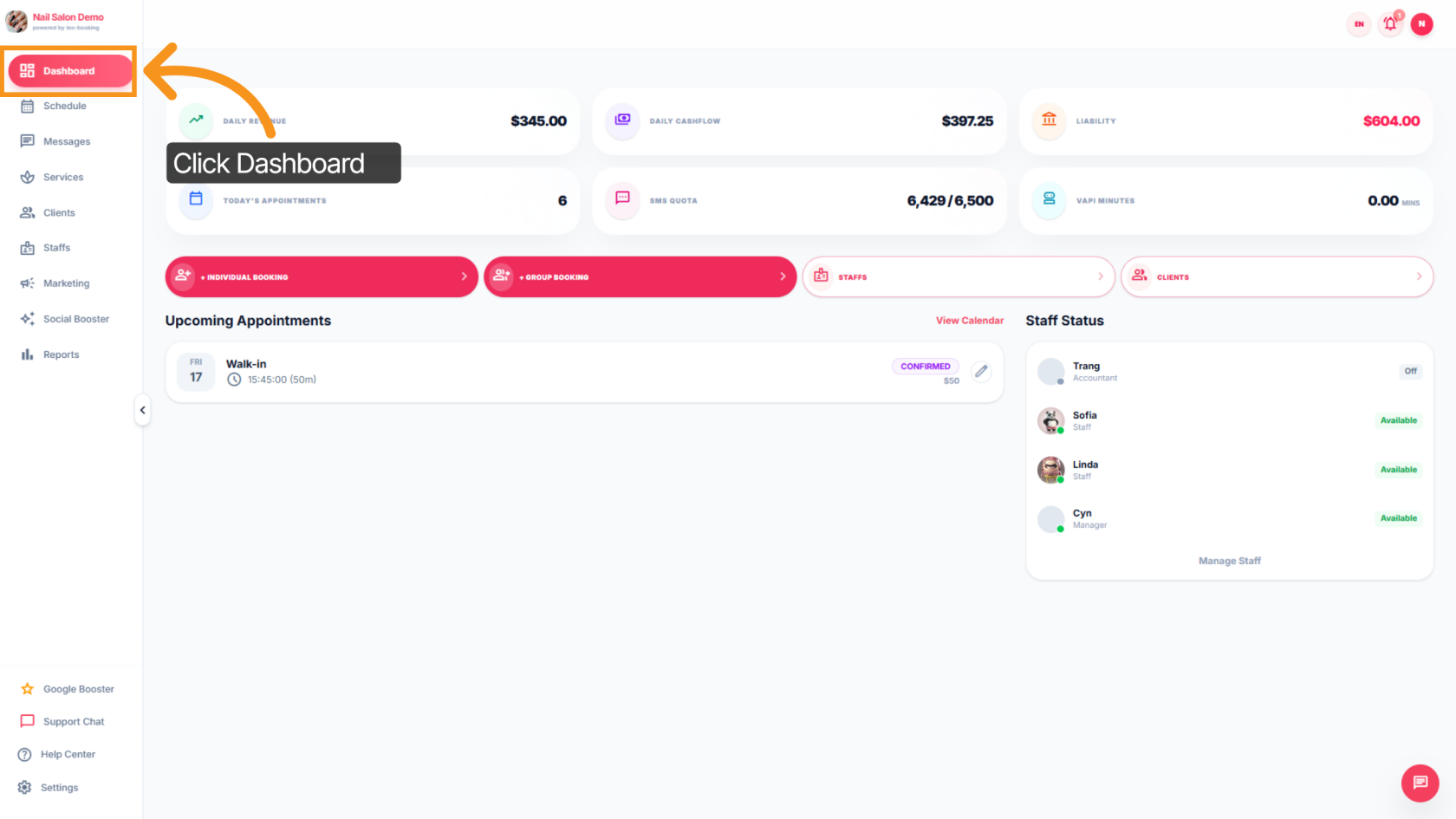
Task: Click arrow on Individual Booking button
Action: tap(464, 276)
